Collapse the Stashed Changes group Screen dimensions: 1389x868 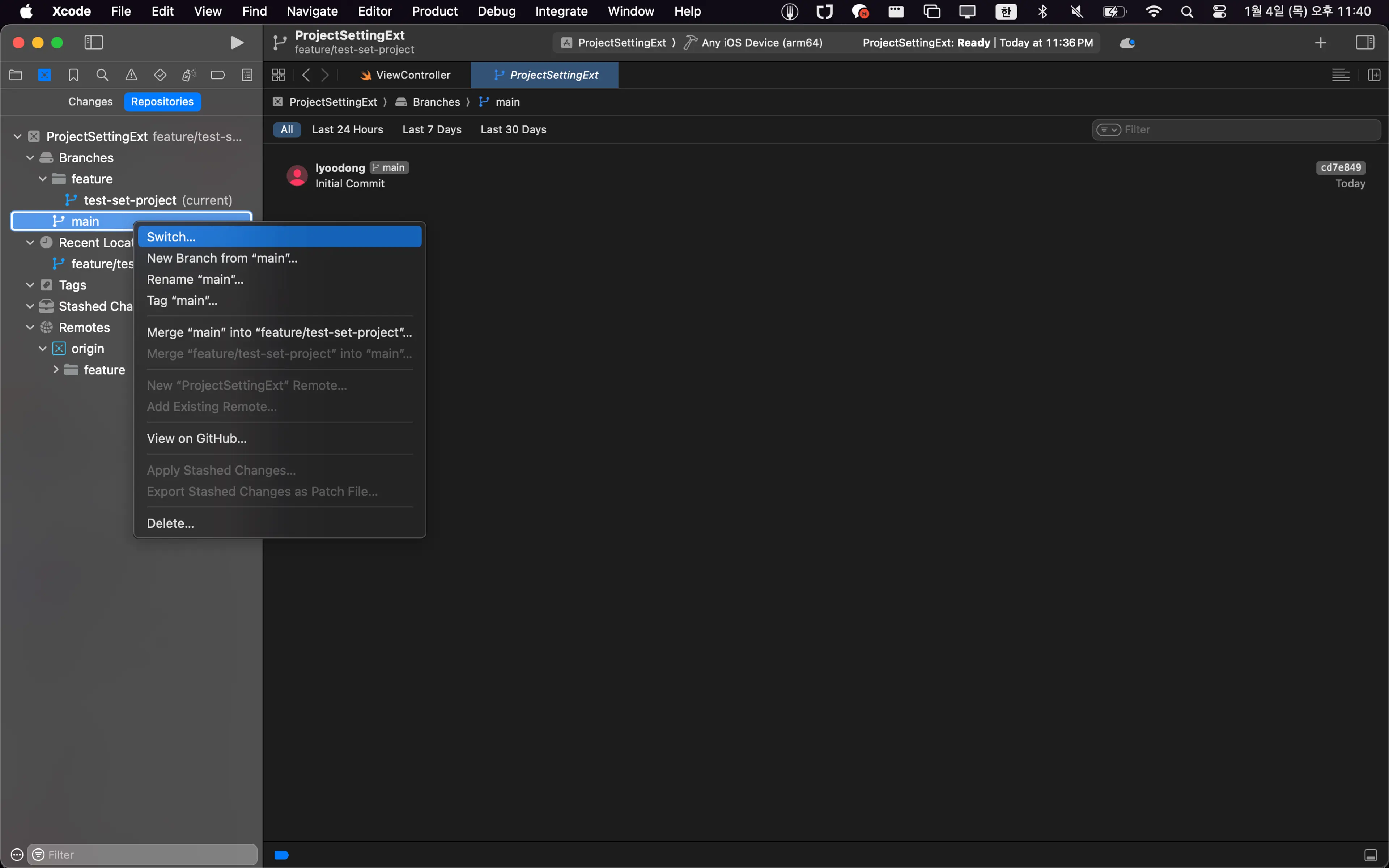tap(30, 307)
